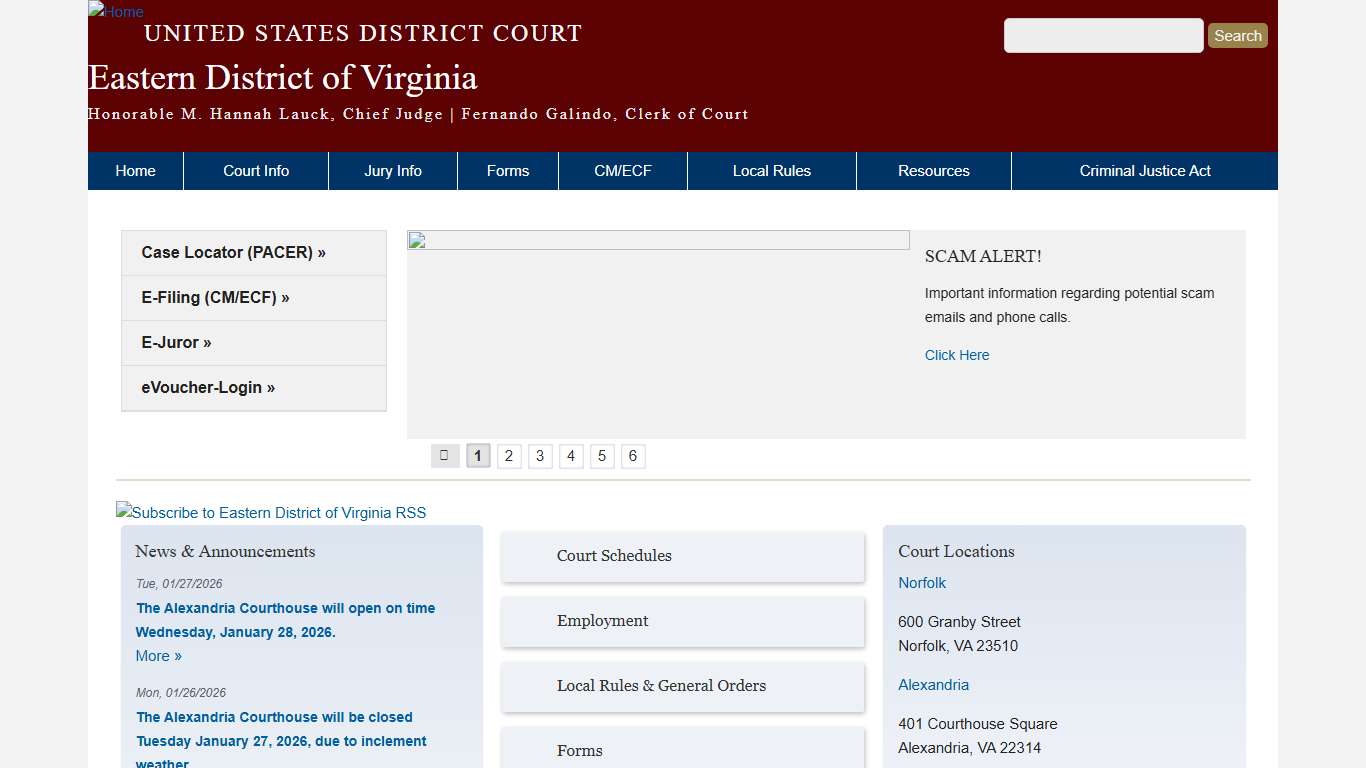Open the Resources menu
Viewport: 1366px width, 768px height.
pos(933,170)
